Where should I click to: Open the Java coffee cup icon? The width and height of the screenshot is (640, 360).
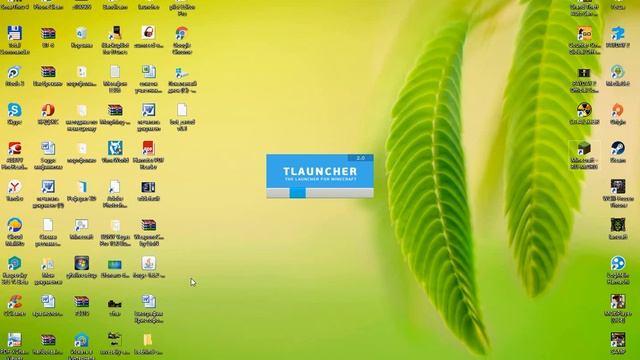click(148, 263)
